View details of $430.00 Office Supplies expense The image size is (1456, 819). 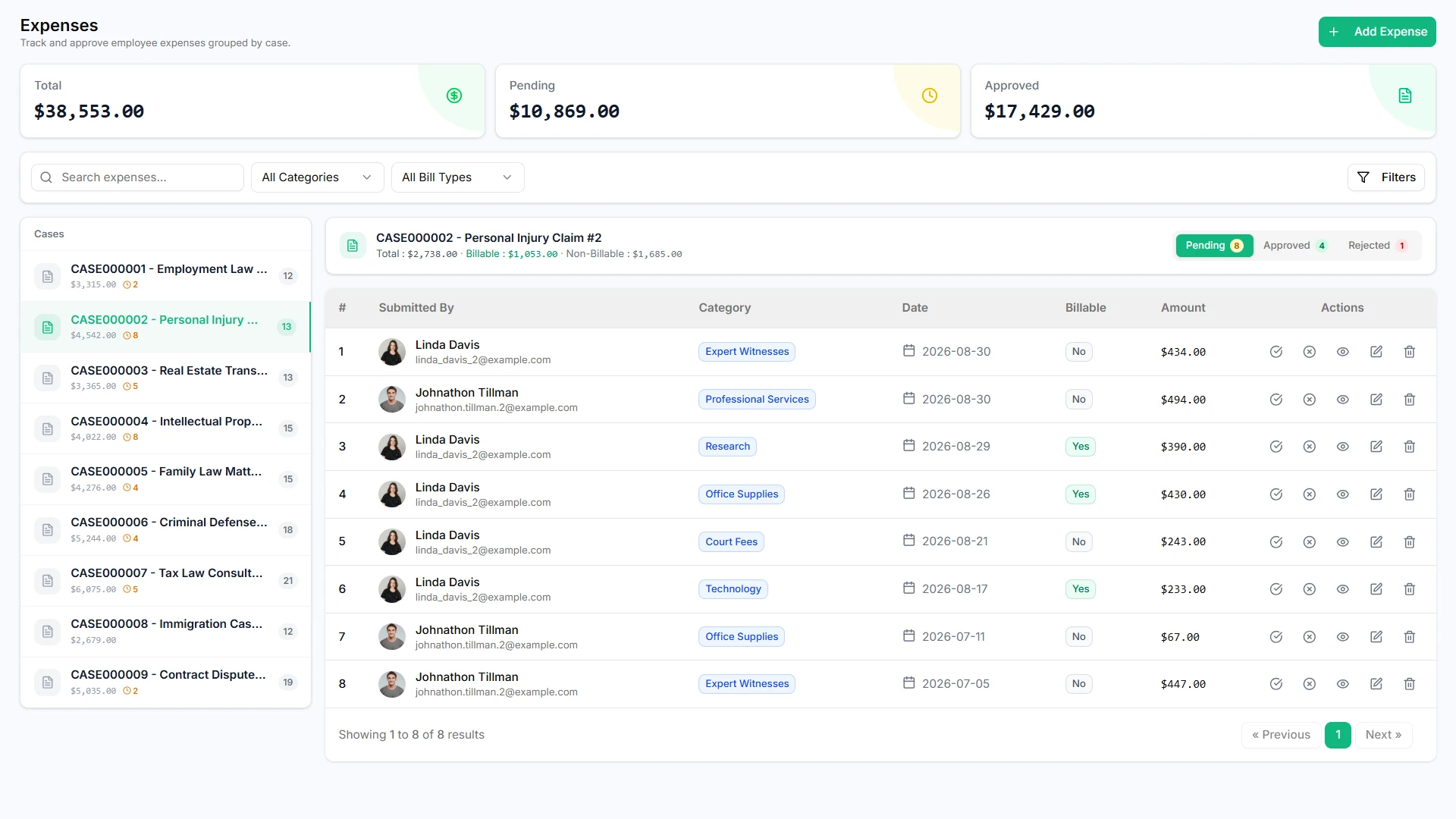click(1343, 494)
